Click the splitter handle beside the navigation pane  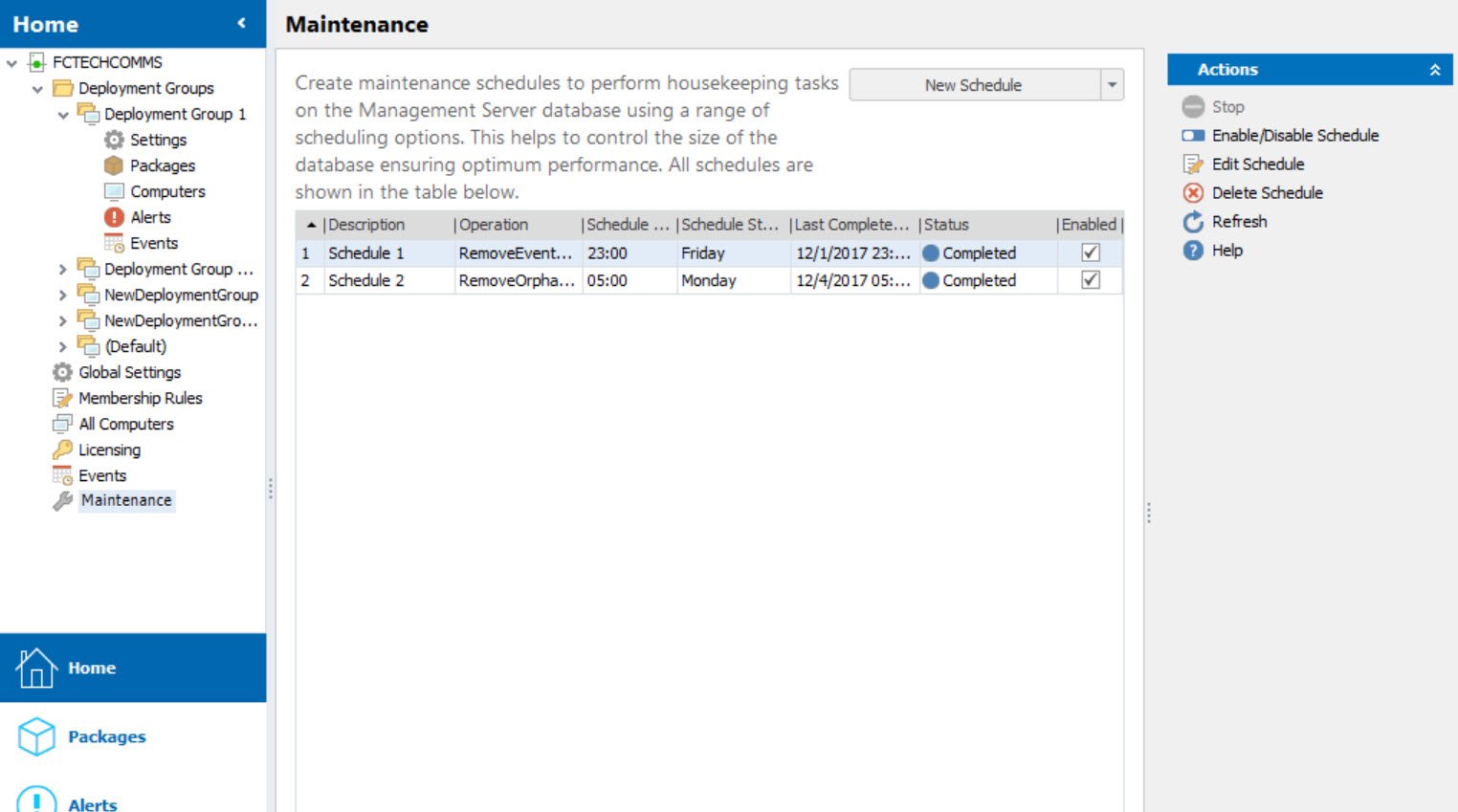pos(271,489)
